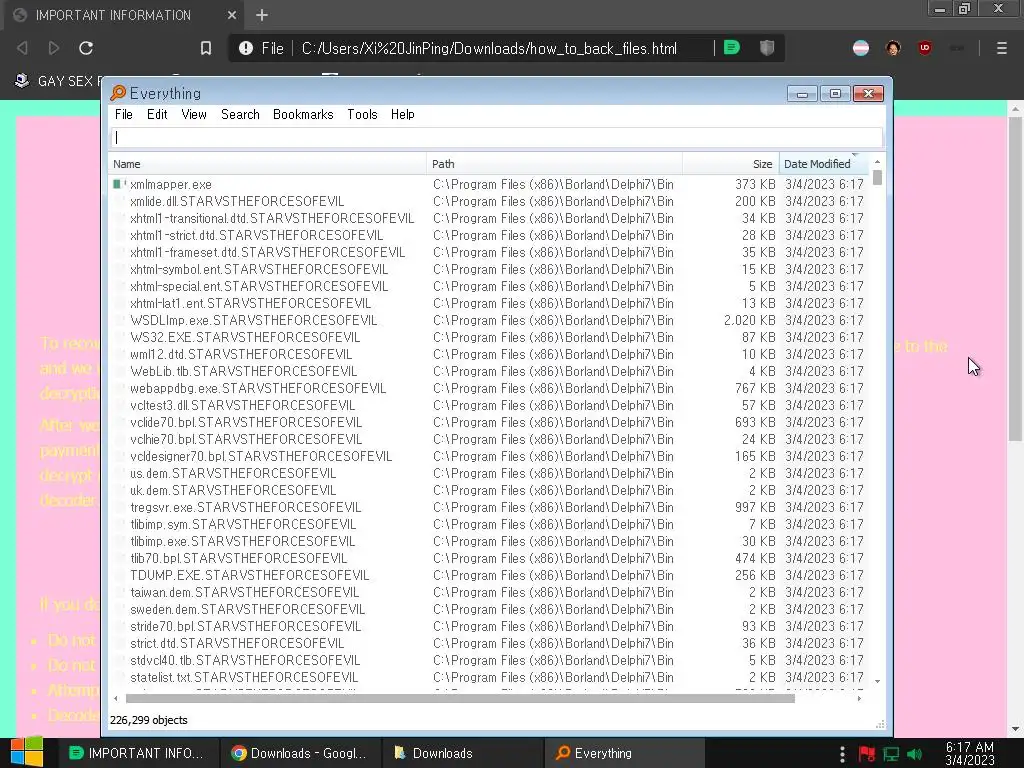Viewport: 1024px width, 768px height.
Task: Select xhtml1-strict.dtd.STARVSTHEFORCESOFEVIL file
Action: click(256, 235)
